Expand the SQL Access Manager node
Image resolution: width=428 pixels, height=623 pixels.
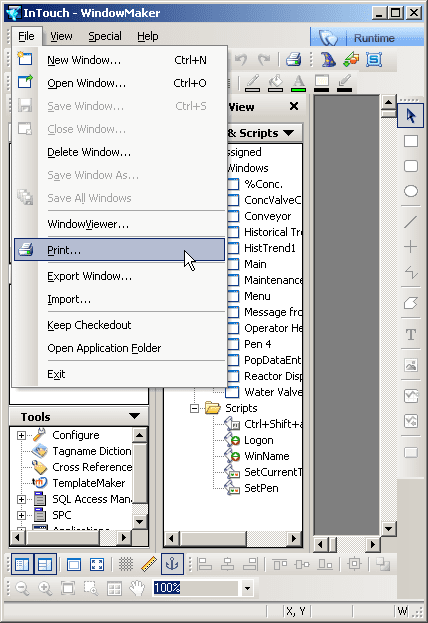(x=21, y=499)
